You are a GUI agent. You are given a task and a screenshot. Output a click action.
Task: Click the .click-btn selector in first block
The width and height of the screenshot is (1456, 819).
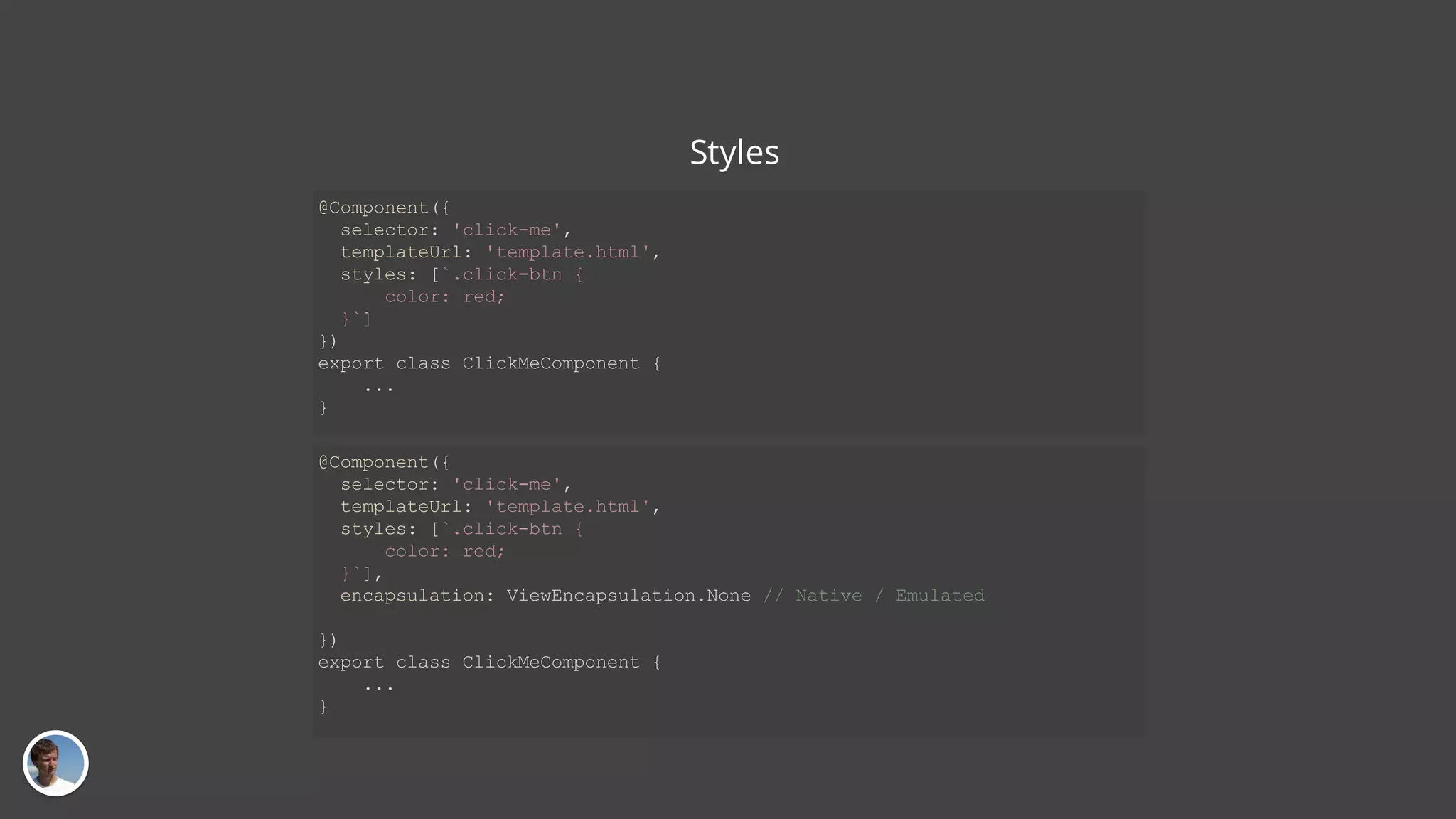click(507, 274)
